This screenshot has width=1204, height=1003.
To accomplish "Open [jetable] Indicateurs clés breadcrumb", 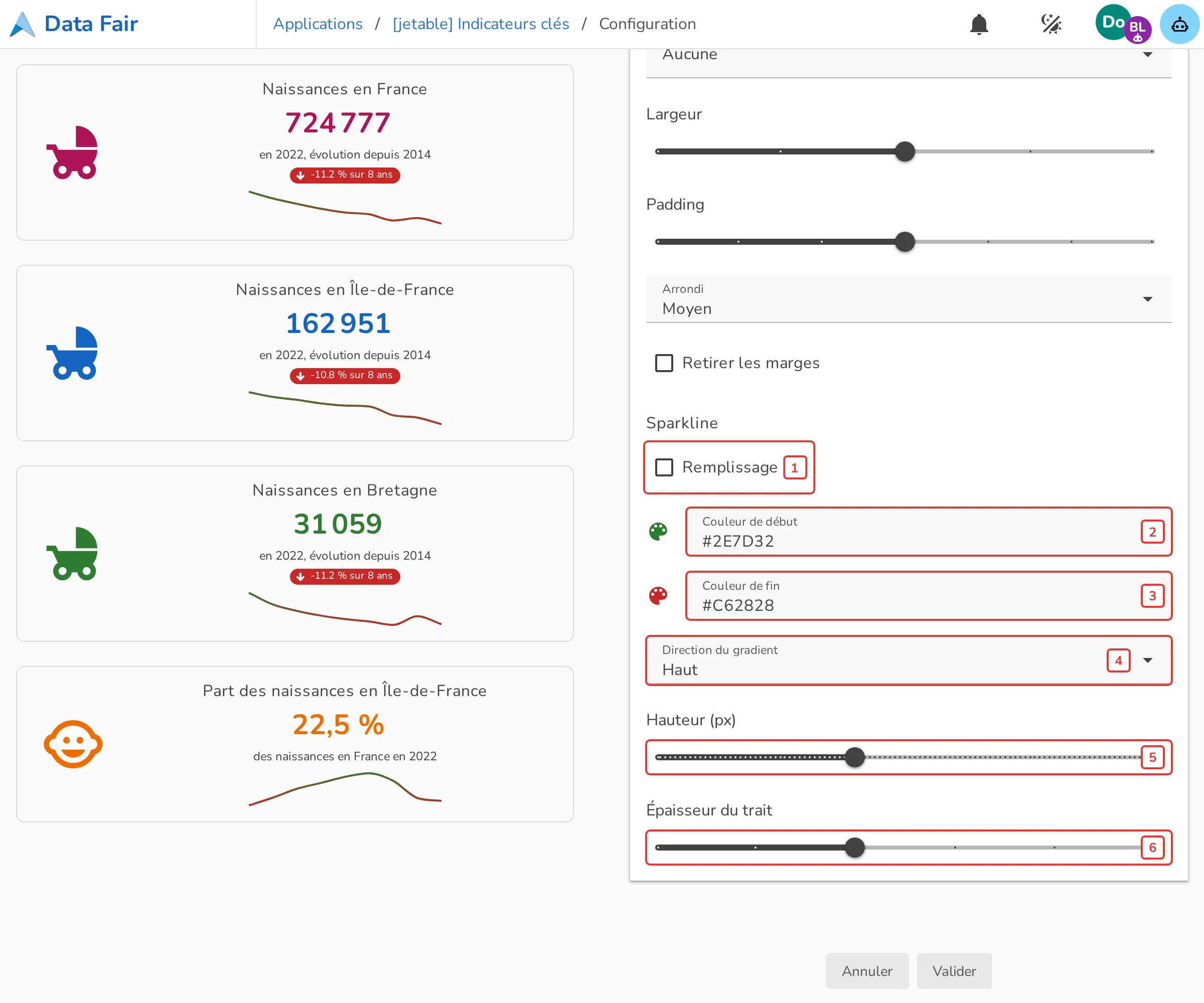I will coord(481,24).
